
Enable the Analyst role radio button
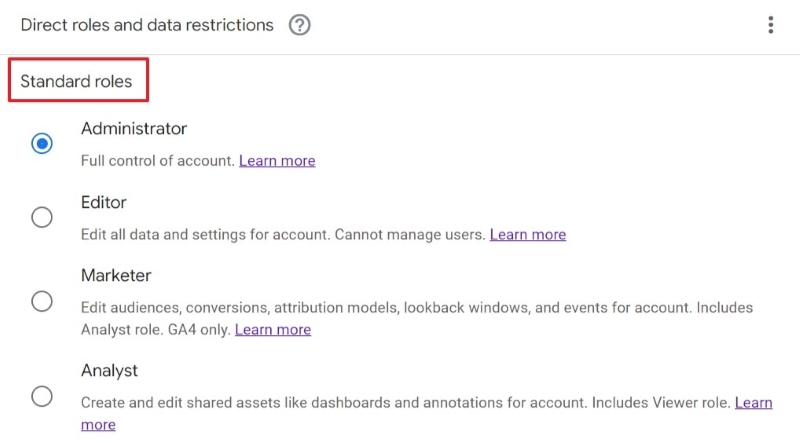42,396
